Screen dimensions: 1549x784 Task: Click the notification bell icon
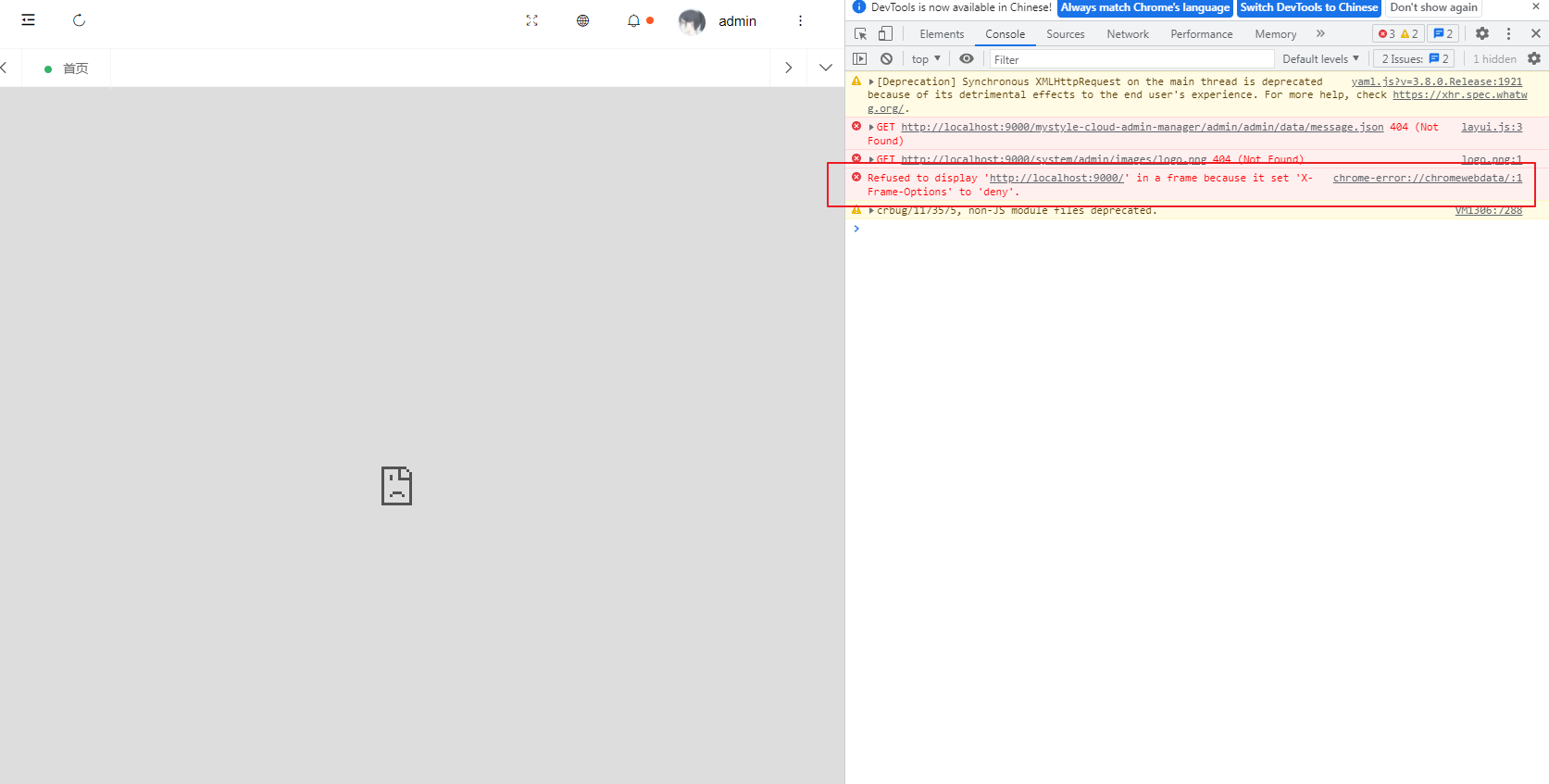[633, 21]
